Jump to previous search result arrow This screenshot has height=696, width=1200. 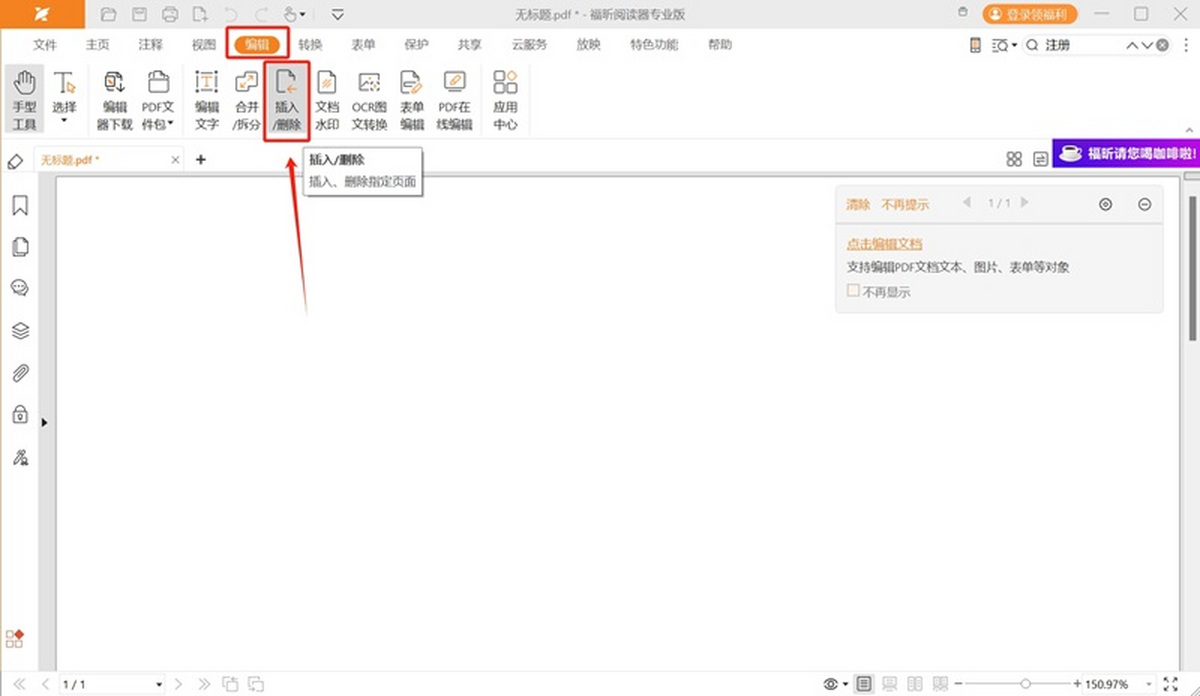pyautogui.click(x=1132, y=46)
